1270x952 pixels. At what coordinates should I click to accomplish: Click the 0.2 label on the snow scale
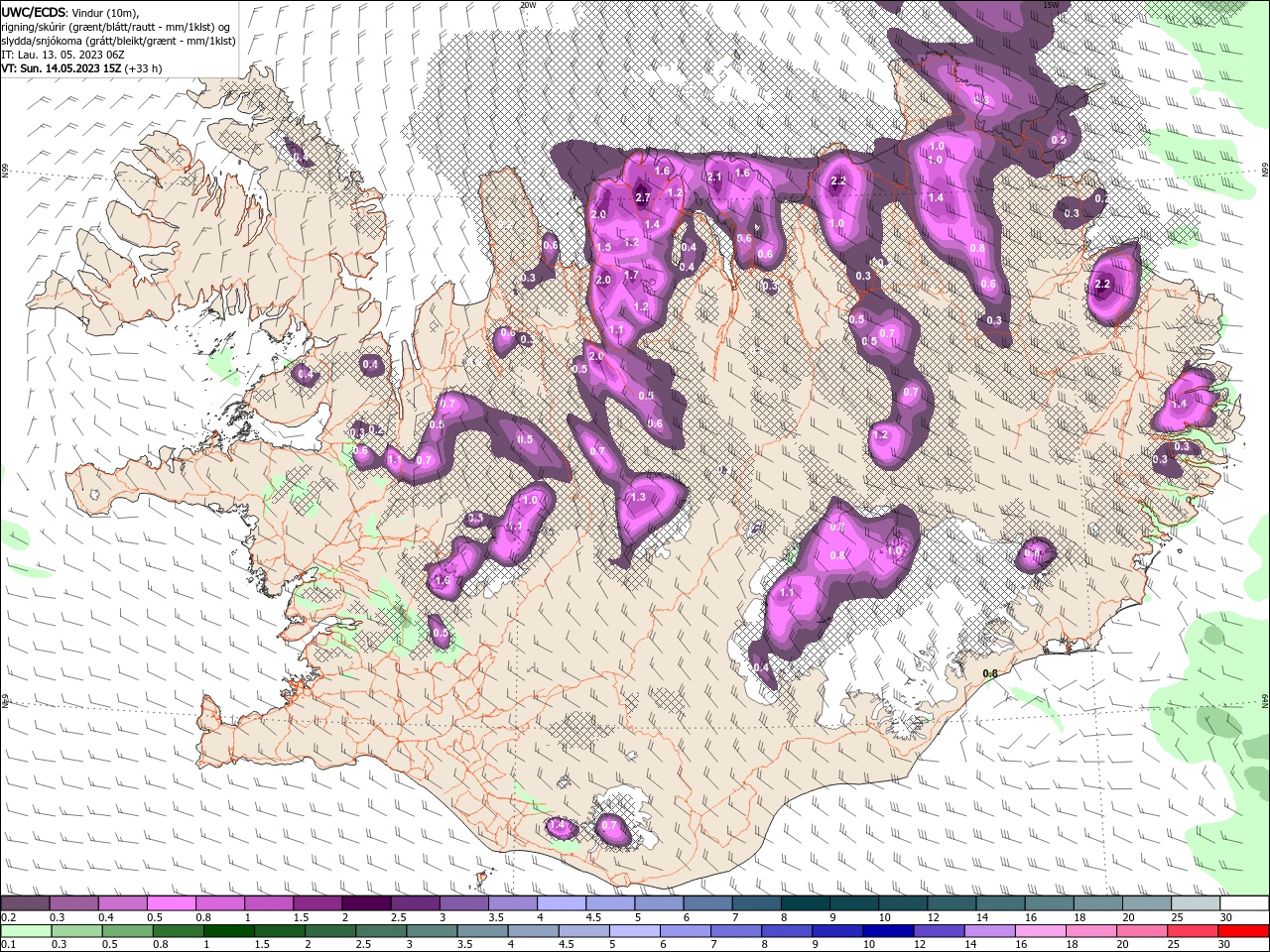tap(8, 917)
